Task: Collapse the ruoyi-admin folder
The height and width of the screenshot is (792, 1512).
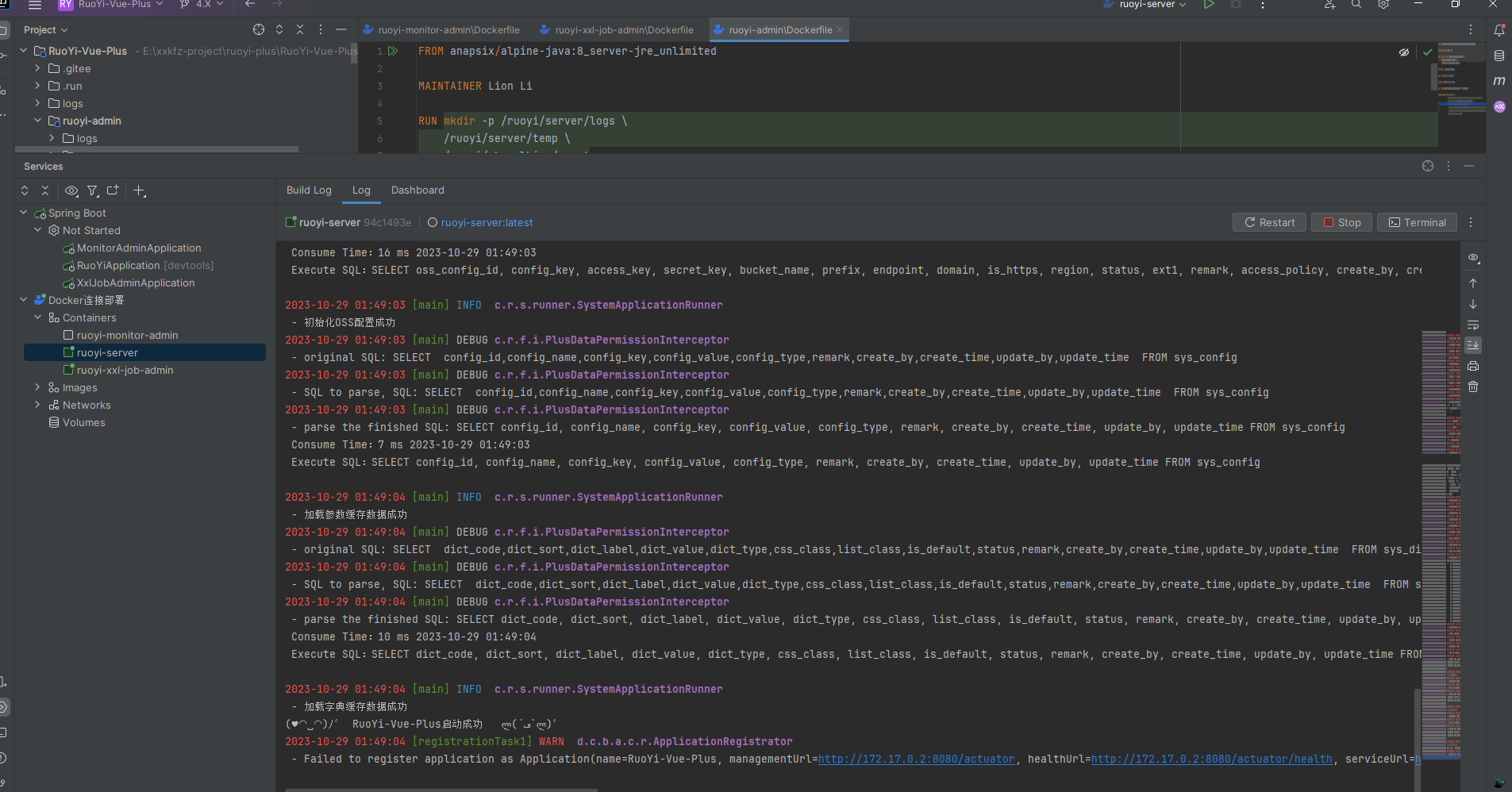Action: [x=37, y=121]
